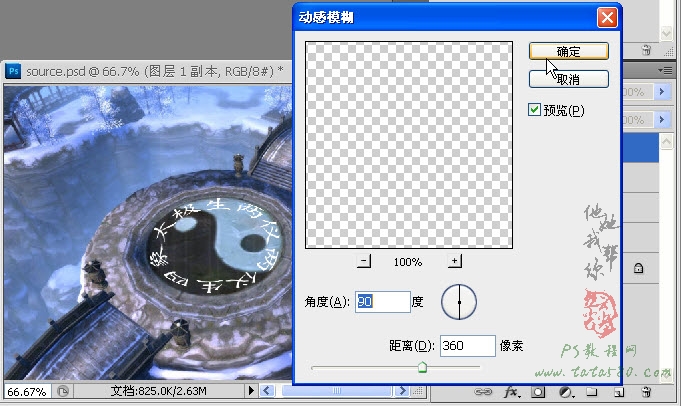The width and height of the screenshot is (681, 406).
Task: Click the angle direction dial
Action: [x=459, y=302]
